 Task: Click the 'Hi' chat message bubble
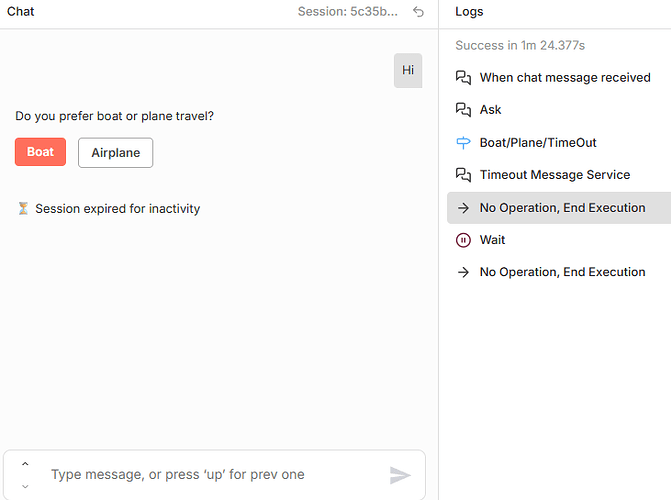click(408, 70)
